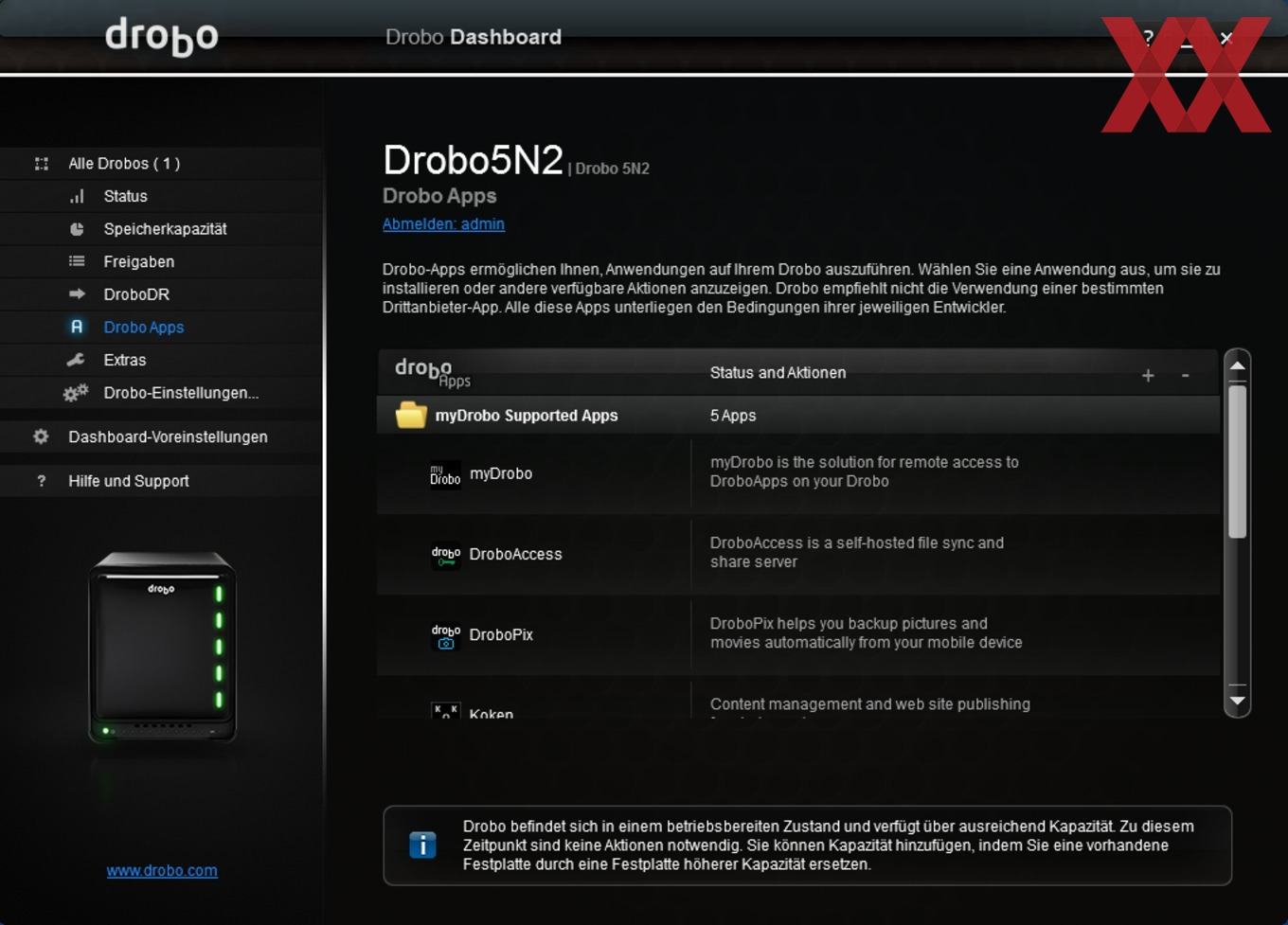Click the Drobo5N2 device title

[473, 160]
